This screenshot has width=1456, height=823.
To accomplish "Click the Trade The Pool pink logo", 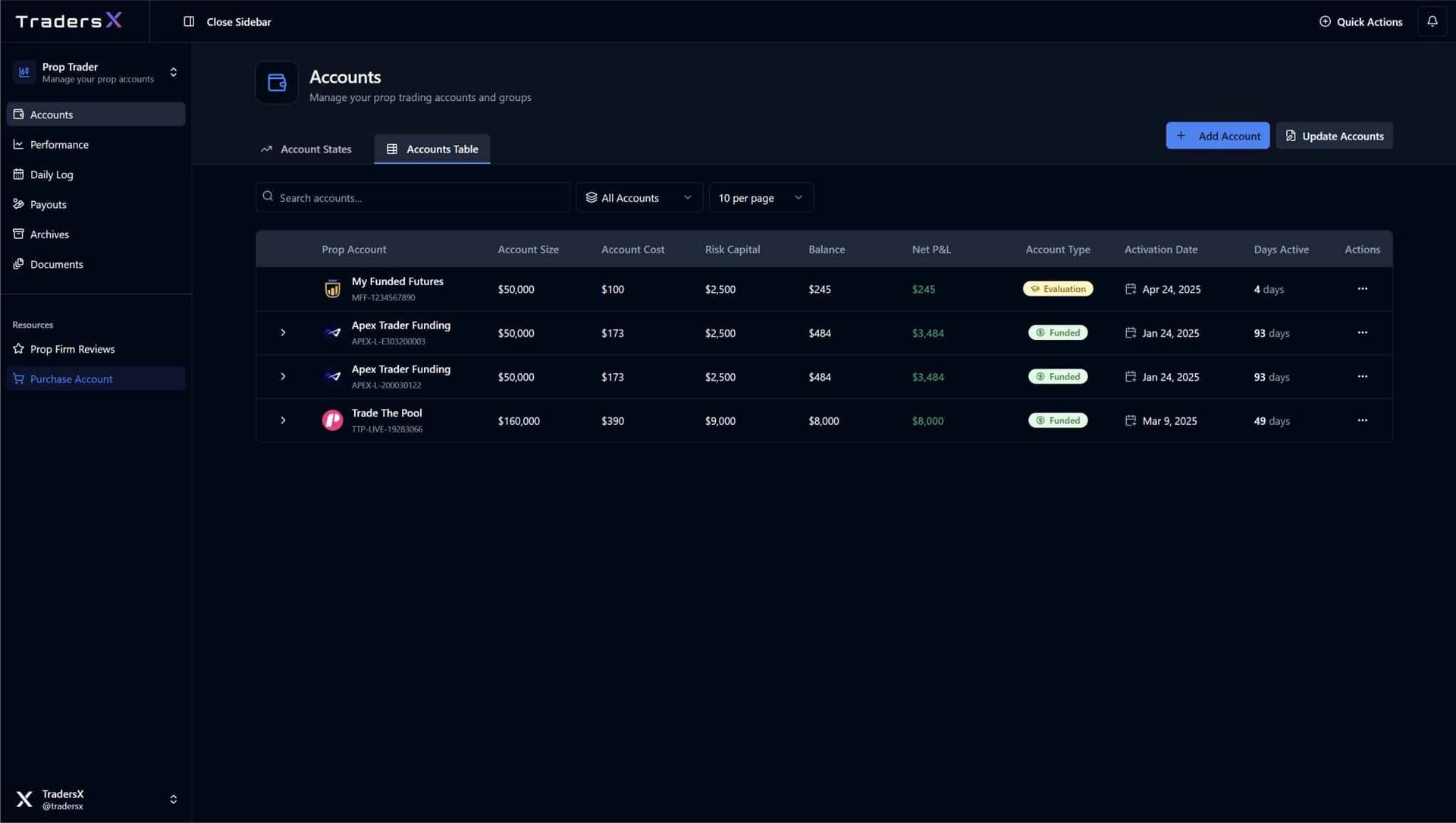I will click(x=332, y=420).
